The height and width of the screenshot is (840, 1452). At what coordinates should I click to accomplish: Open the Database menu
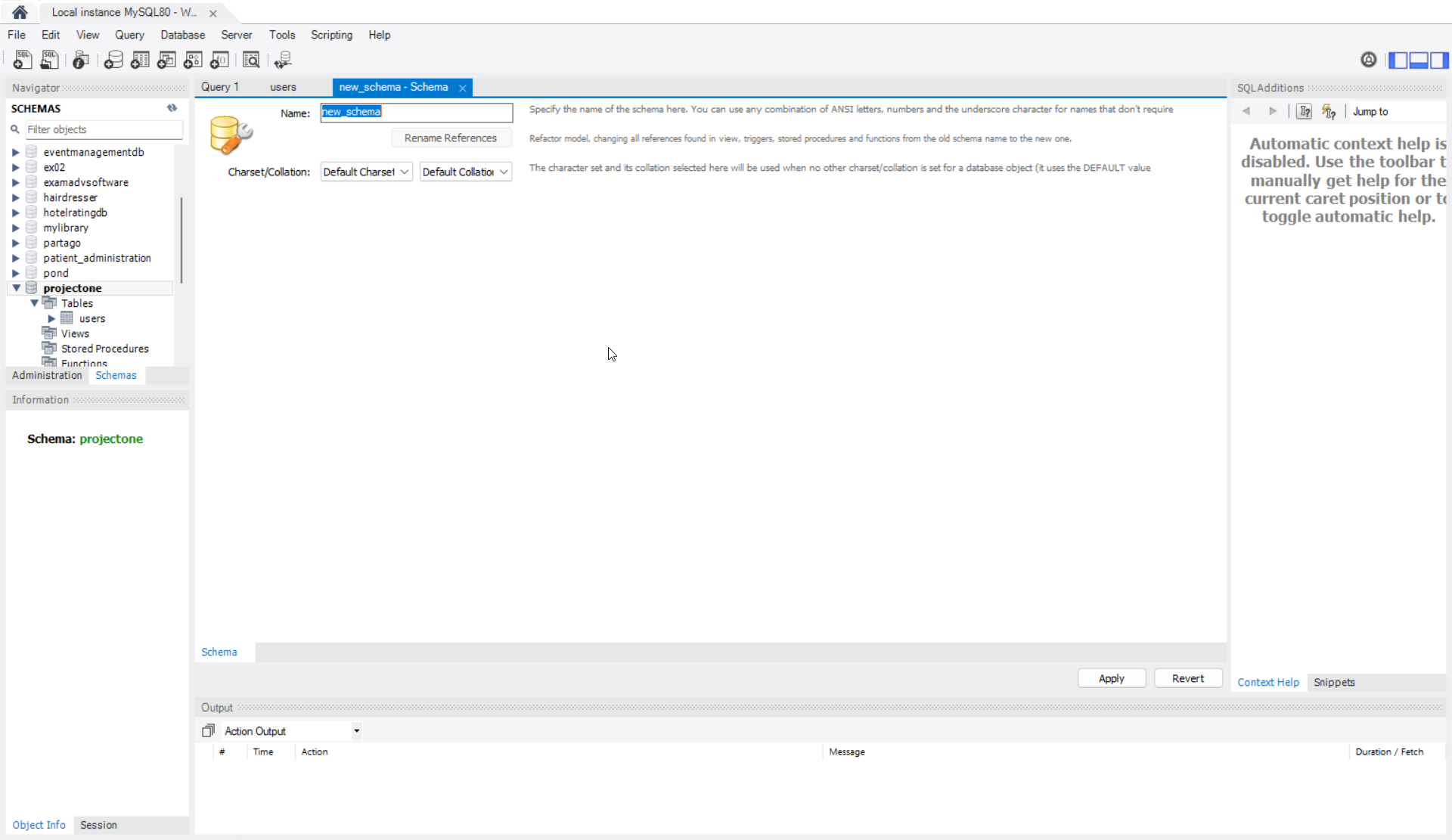[182, 35]
